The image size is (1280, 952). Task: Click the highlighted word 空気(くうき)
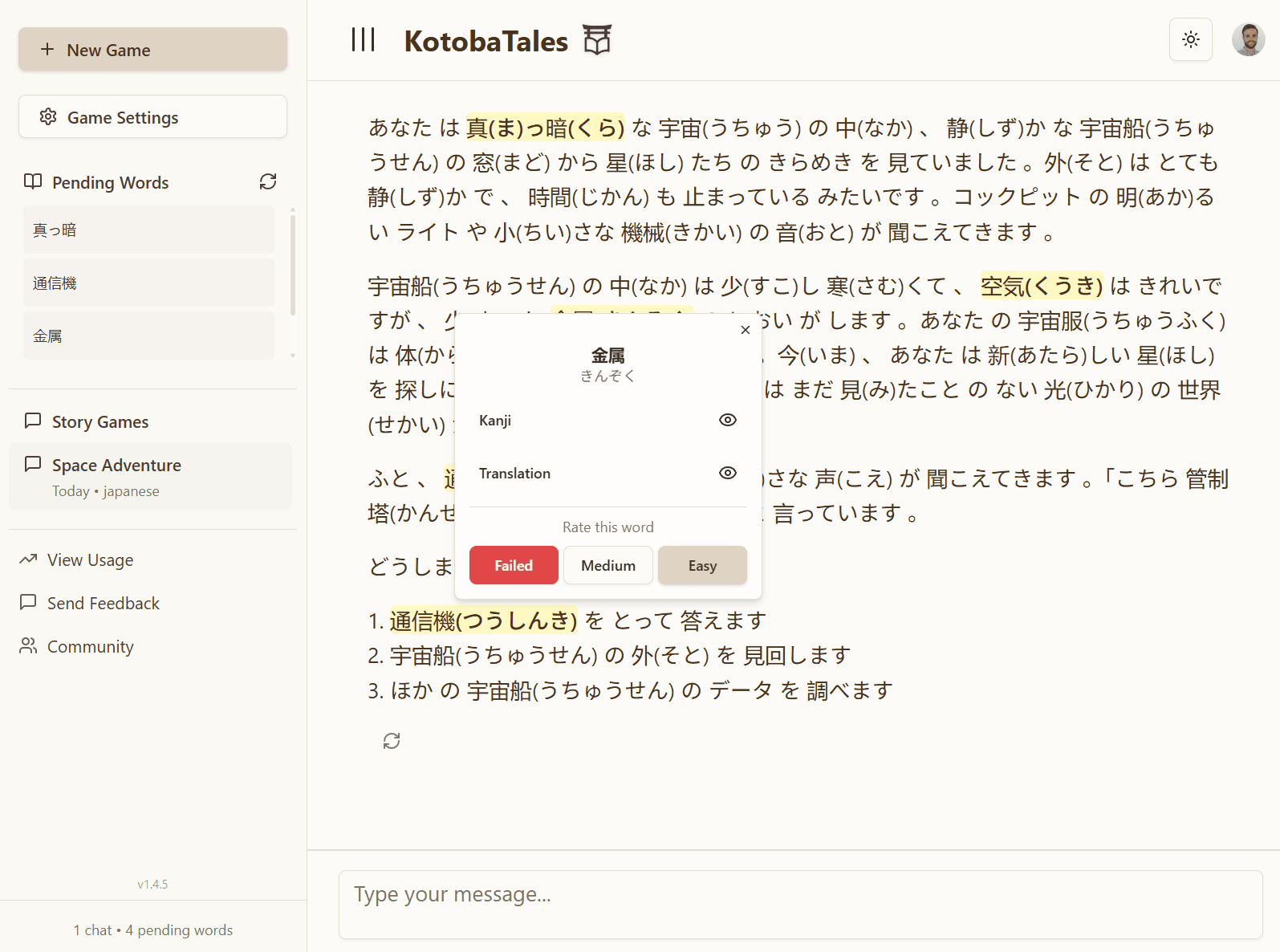click(1041, 286)
